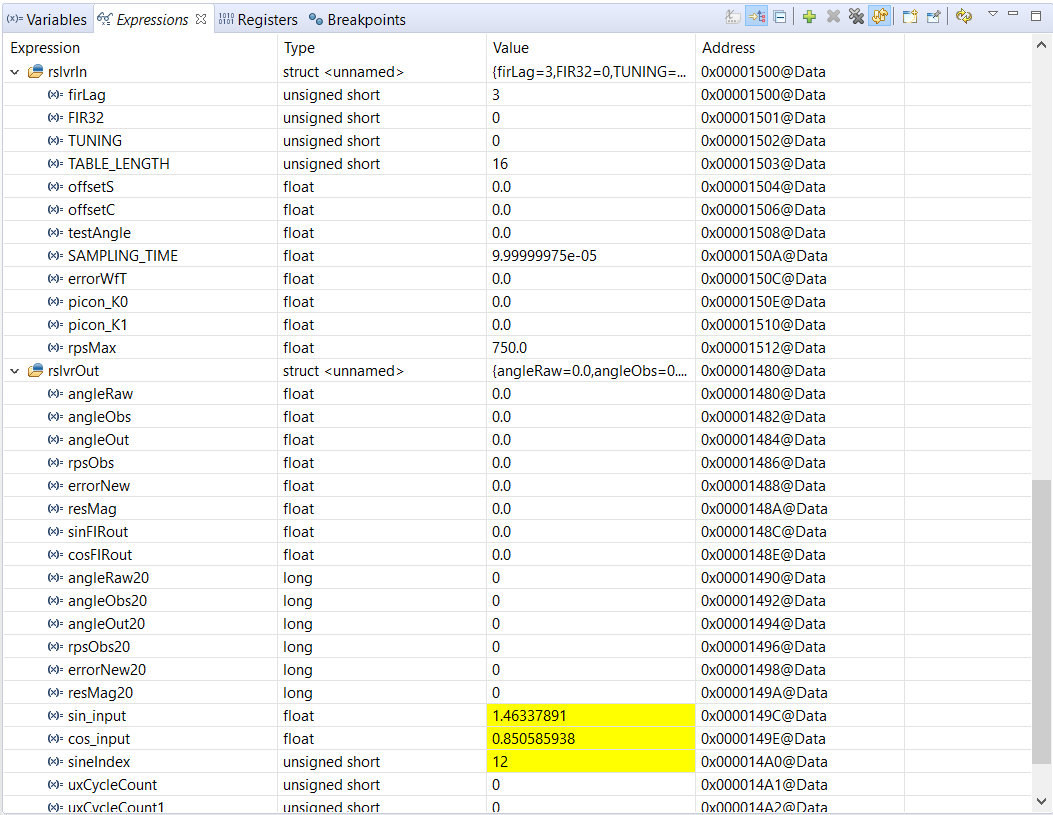The width and height of the screenshot is (1053, 815).
Task: Pin the view using the pin-window icon
Action: (x=935, y=16)
